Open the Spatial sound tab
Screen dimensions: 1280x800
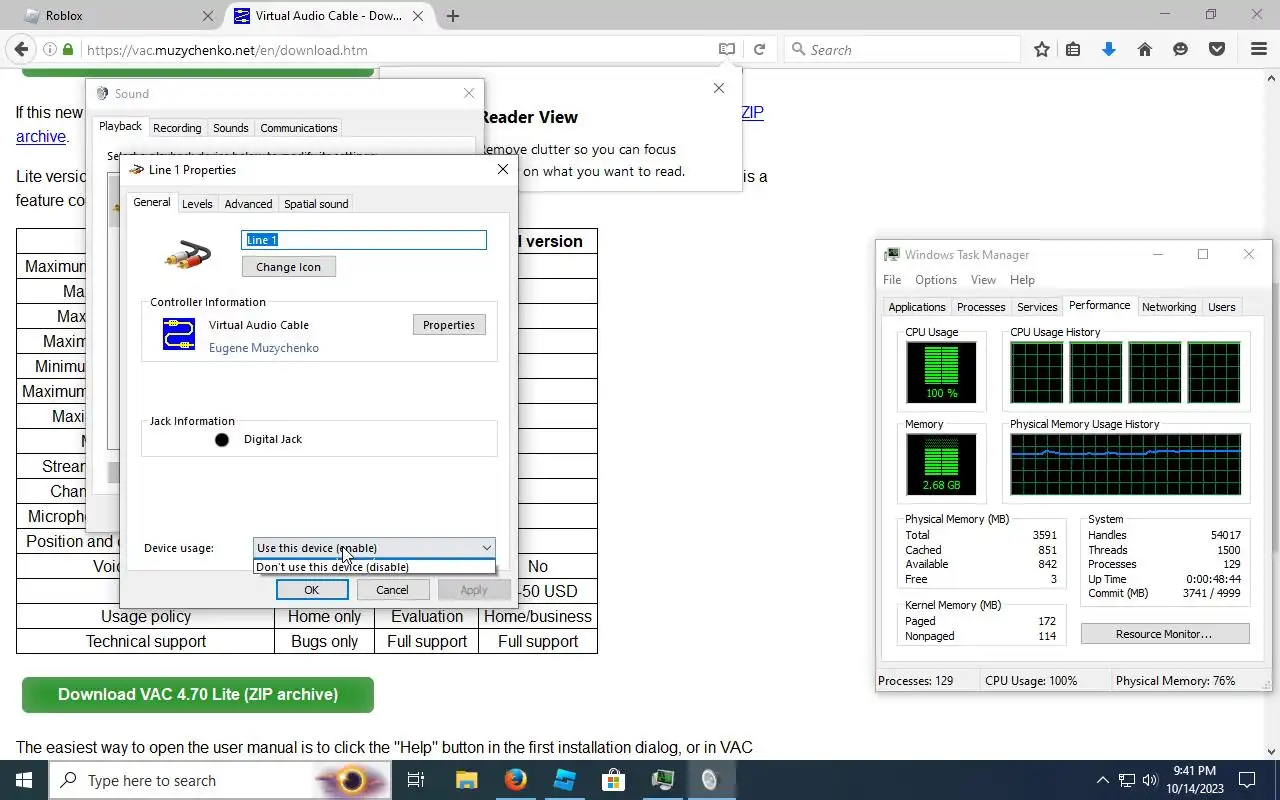(316, 203)
